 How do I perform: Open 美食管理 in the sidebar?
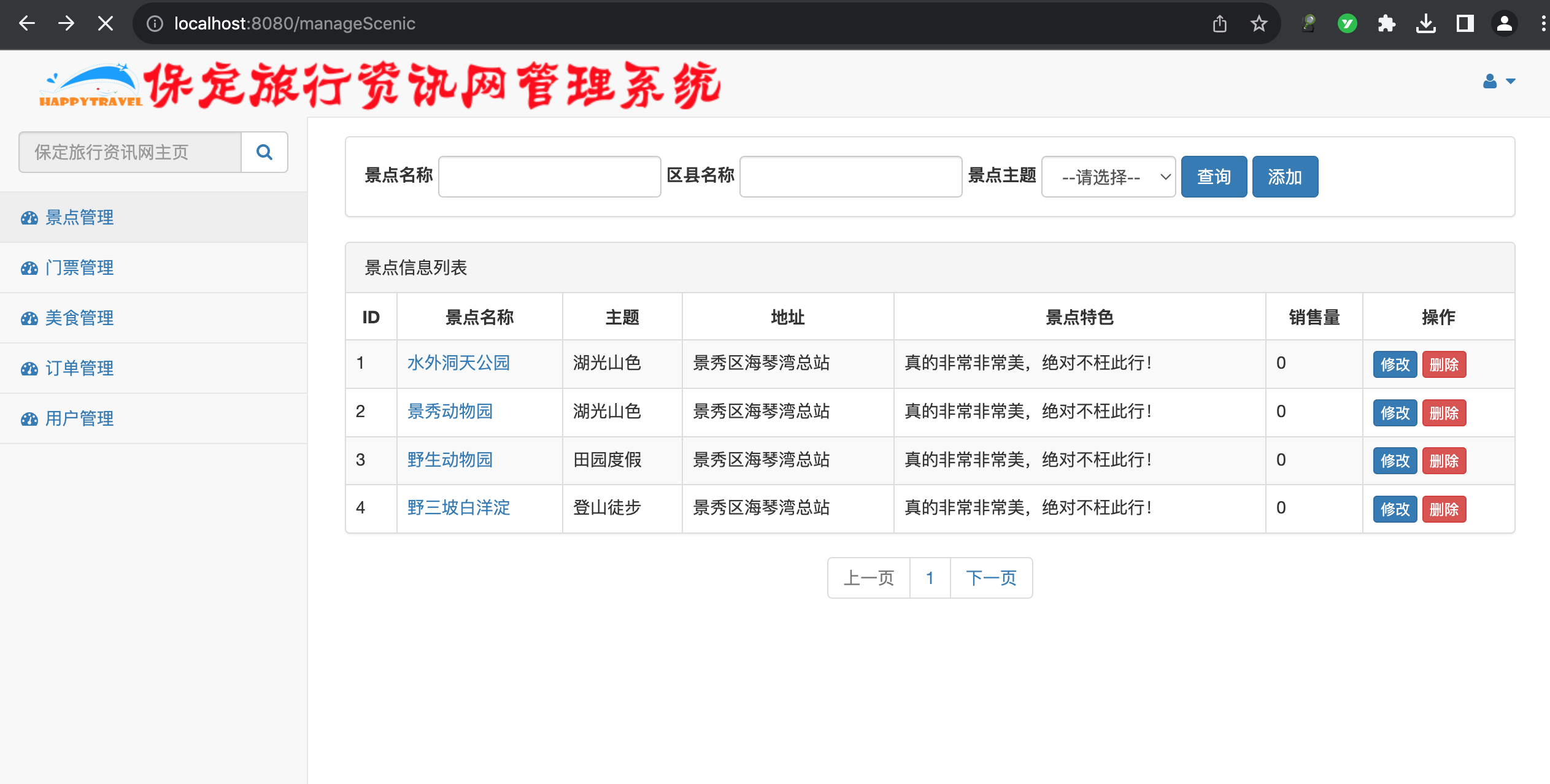153,318
